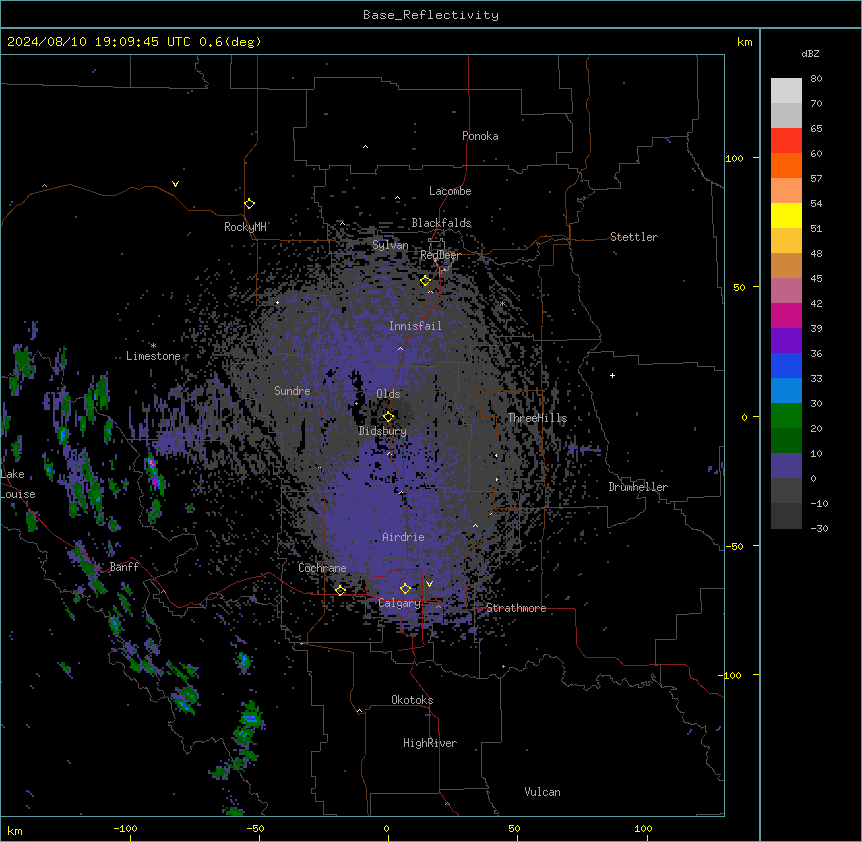The image size is (862, 842).
Task: Pick the red 60–65 dBZ legend swatch
Action: 786,141
